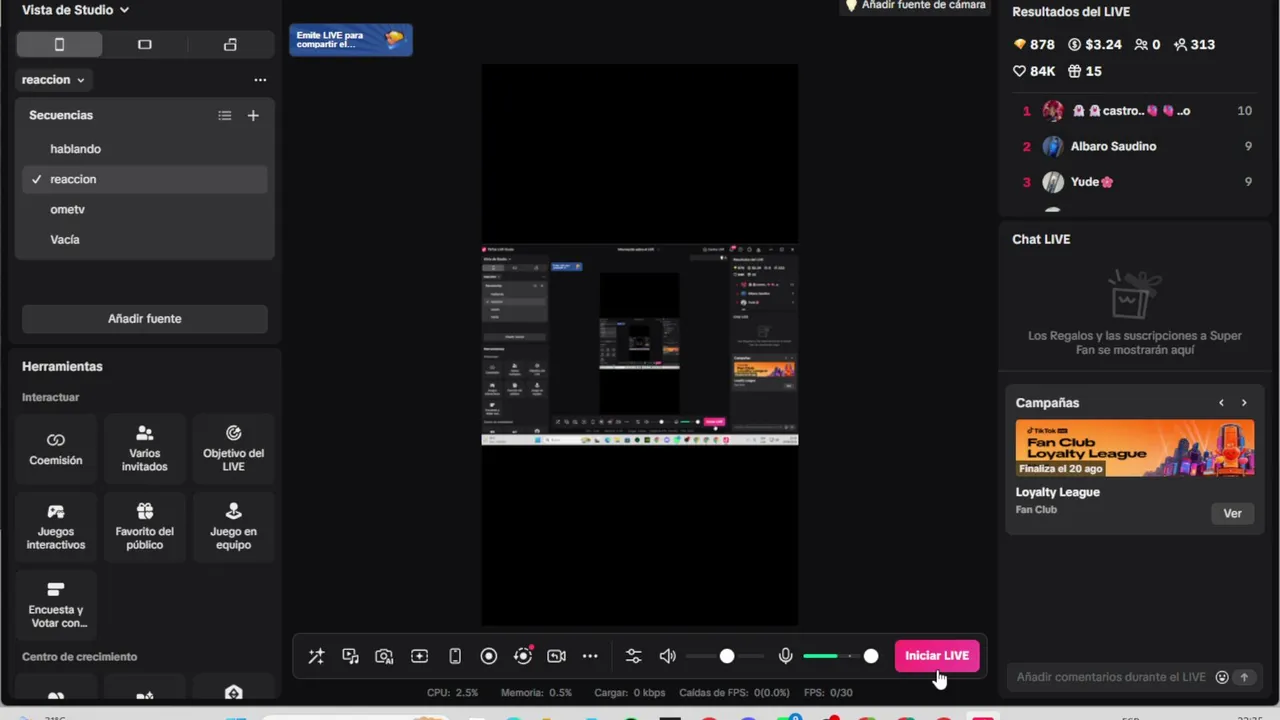The height and width of the screenshot is (720, 1280).
Task: Select the checked reaccion sequence
Action: tap(145, 179)
